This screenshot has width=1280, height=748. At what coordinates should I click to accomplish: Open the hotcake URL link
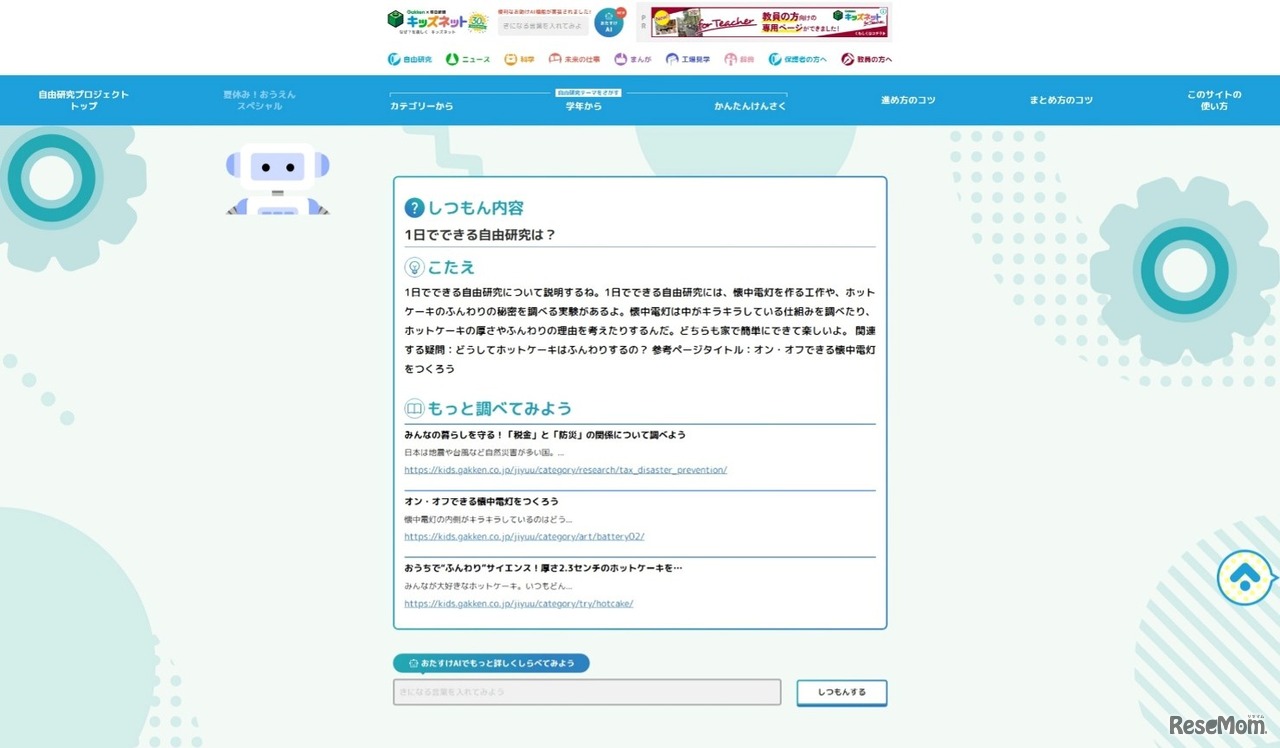coord(519,604)
